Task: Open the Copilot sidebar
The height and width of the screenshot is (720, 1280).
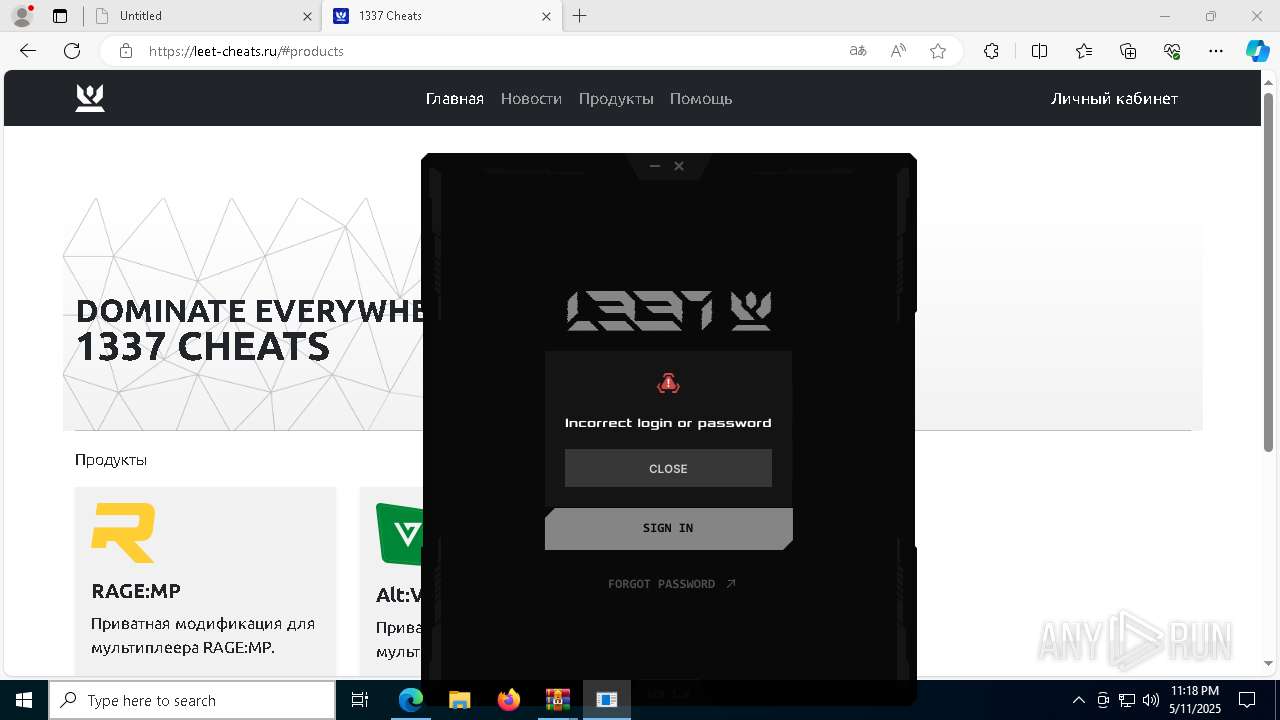Action: click(1257, 51)
